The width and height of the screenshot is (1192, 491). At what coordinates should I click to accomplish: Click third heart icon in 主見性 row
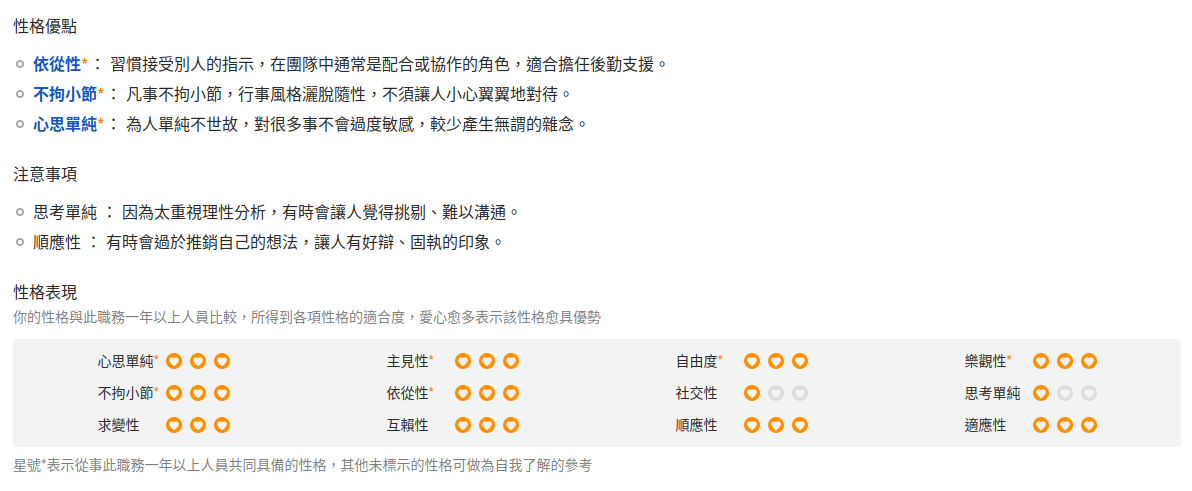(x=511, y=361)
